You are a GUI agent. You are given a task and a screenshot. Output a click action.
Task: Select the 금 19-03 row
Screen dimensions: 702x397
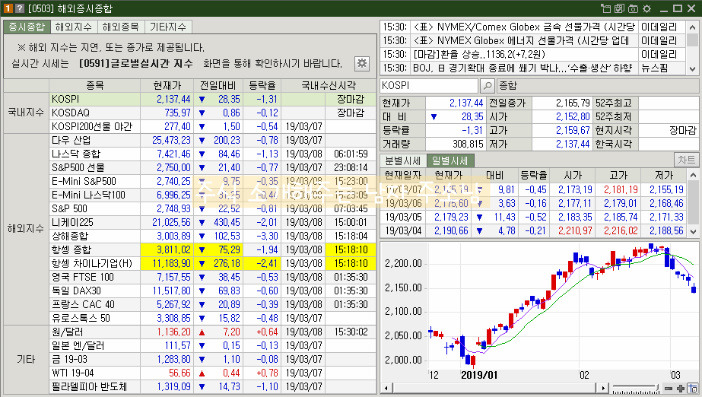213,359
